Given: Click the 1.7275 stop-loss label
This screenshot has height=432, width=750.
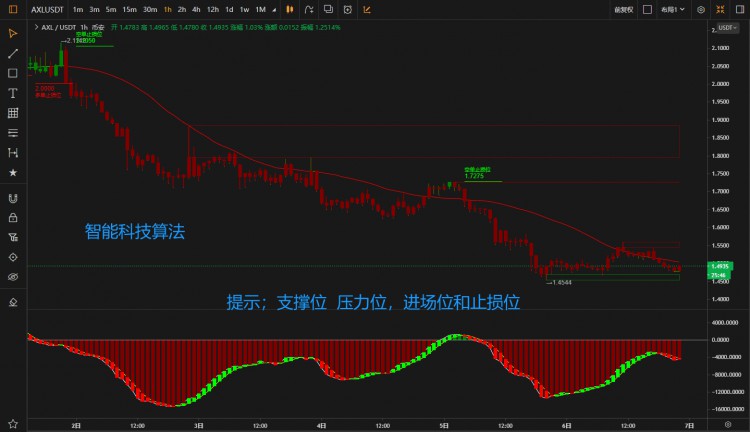Looking at the screenshot, I should tap(474, 176).
